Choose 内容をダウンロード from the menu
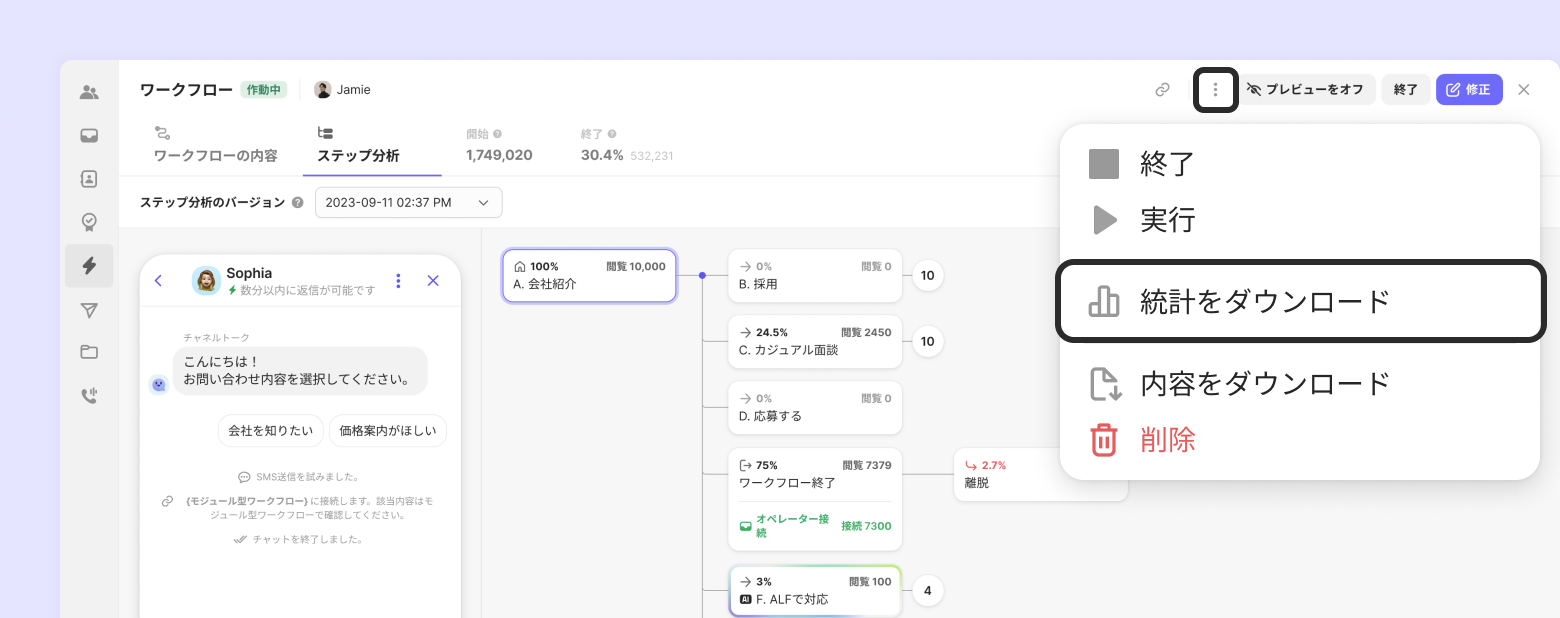Image resolution: width=1560 pixels, height=618 pixels. point(1265,383)
